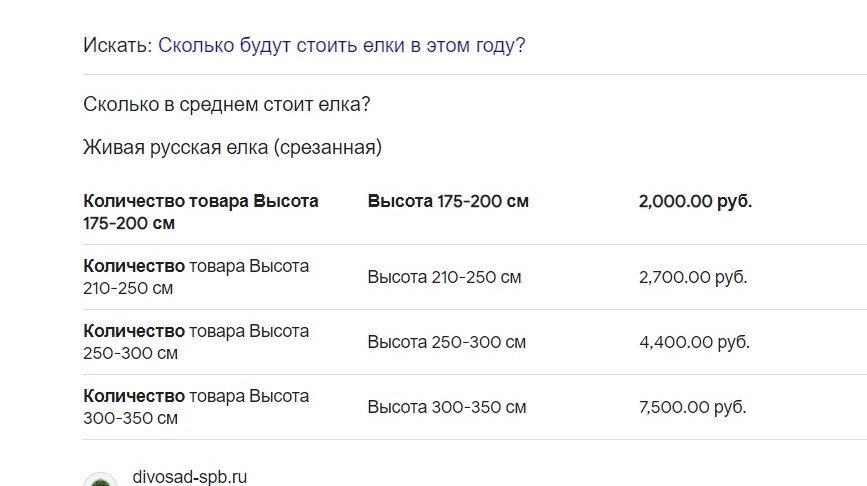
Task: Open the search link about this year's tree prices
Action: [341, 45]
